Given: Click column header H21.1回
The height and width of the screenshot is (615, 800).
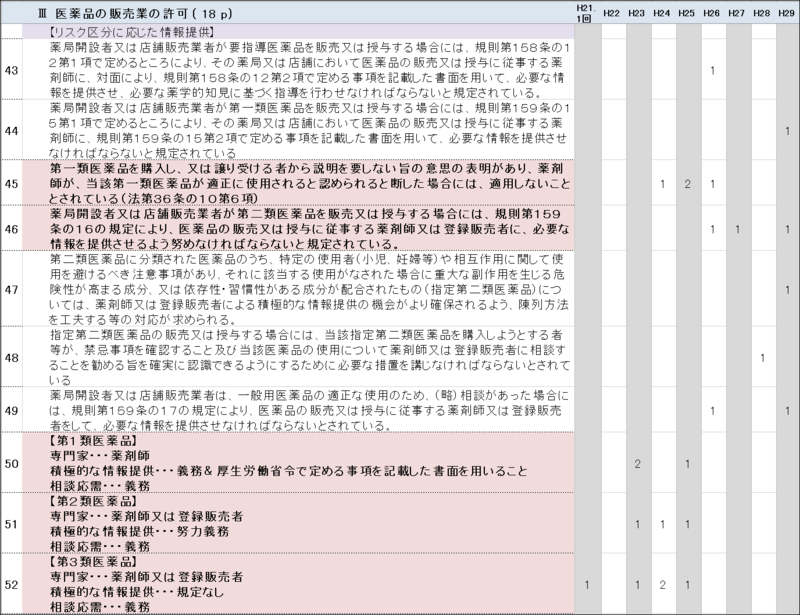Looking at the screenshot, I should click(x=586, y=13).
